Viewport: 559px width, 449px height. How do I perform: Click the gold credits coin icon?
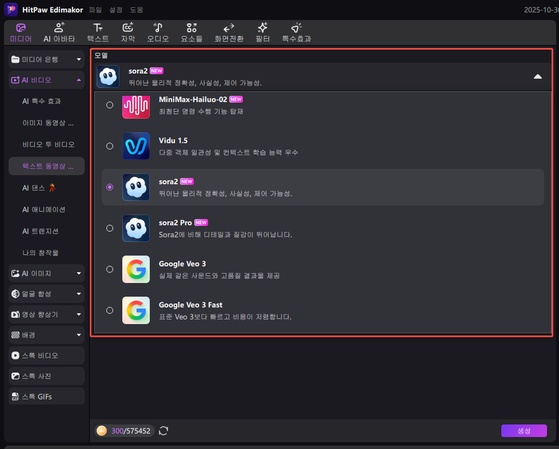[x=102, y=430]
